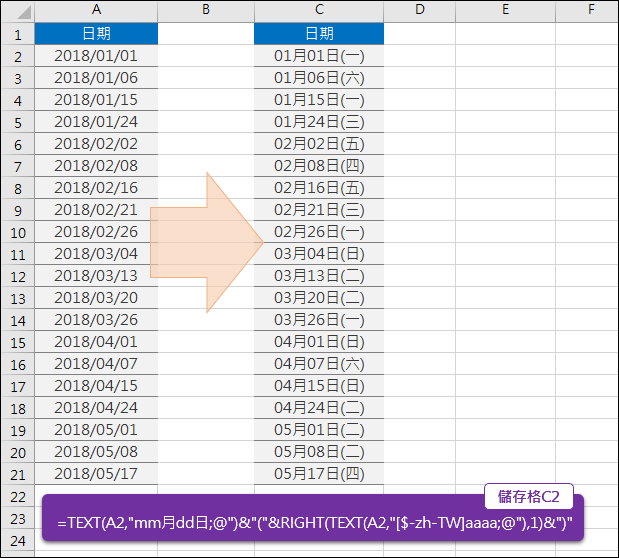
Task: Click cell 05月01日(二)
Action: (x=319, y=429)
